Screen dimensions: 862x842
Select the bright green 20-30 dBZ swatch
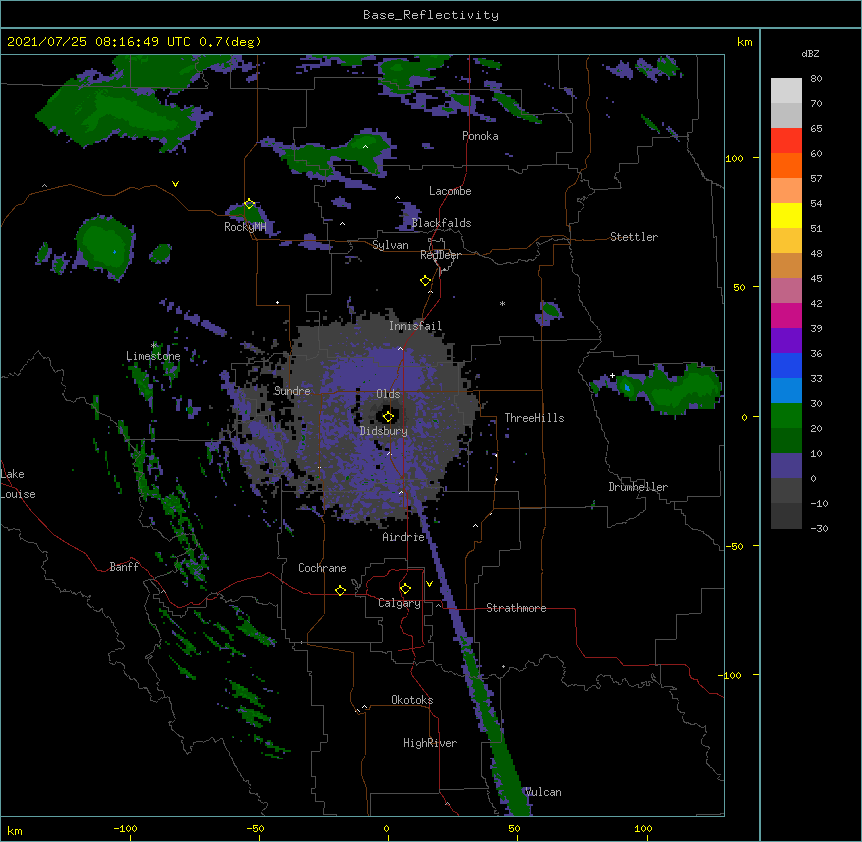click(786, 416)
